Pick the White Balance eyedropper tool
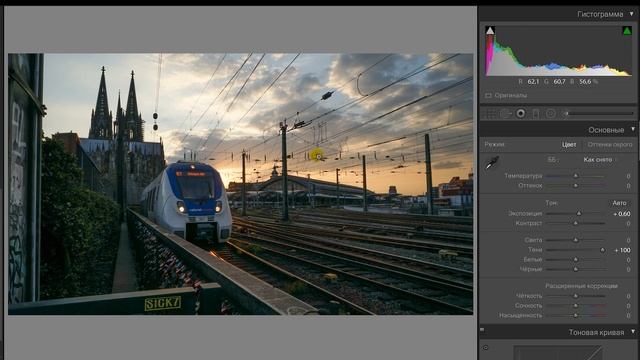Image resolution: width=640 pixels, height=360 pixels. tap(492, 162)
